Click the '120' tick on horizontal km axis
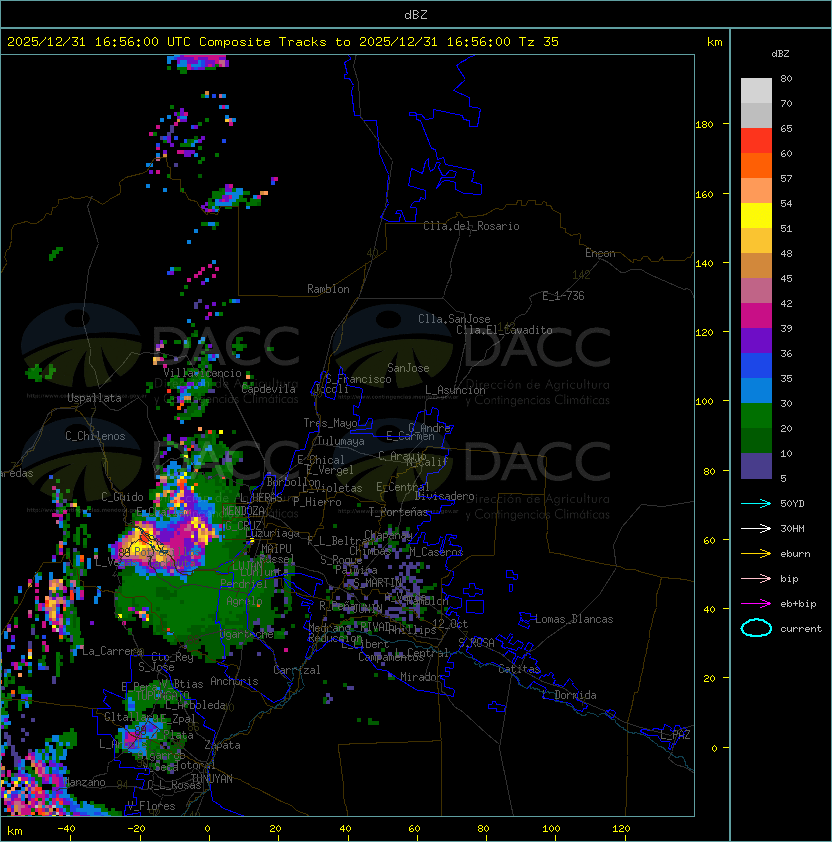The width and height of the screenshot is (832, 842). click(620, 829)
